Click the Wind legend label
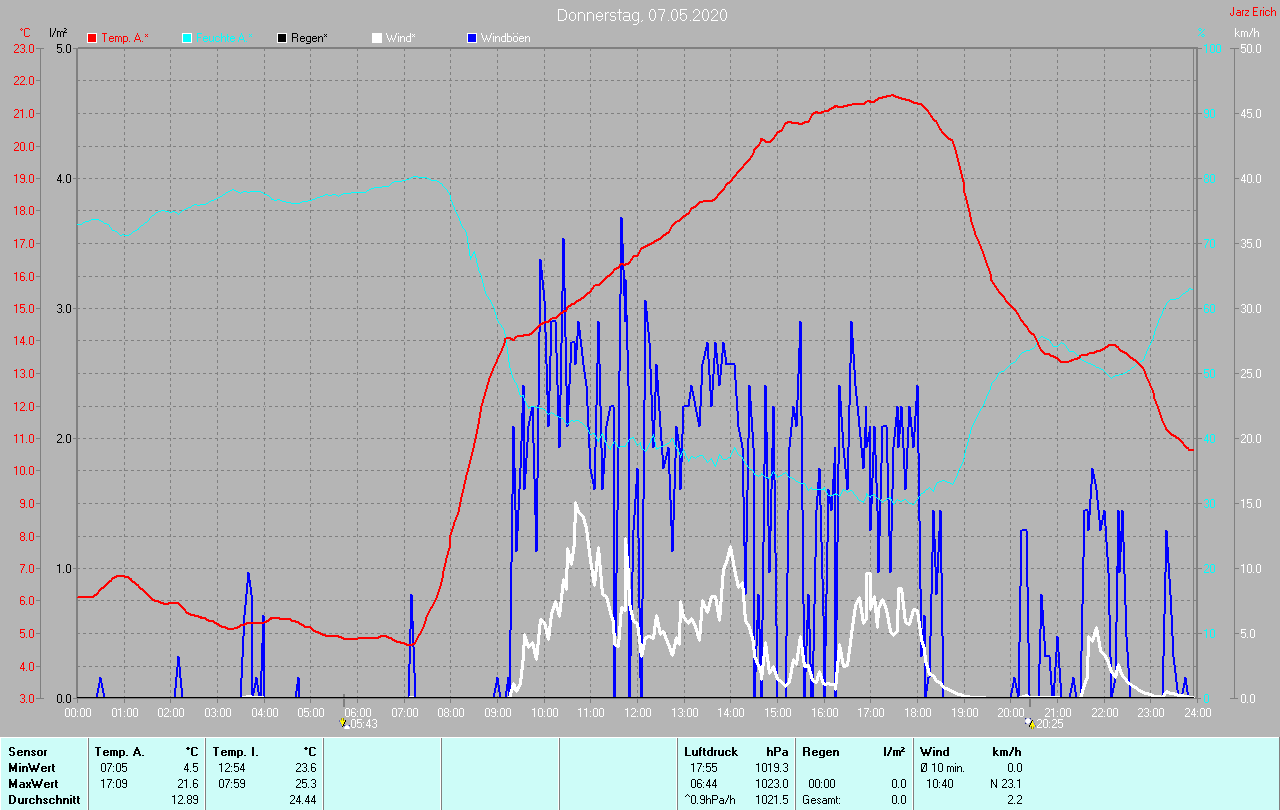Screen dimensions: 1280x810 [401, 38]
